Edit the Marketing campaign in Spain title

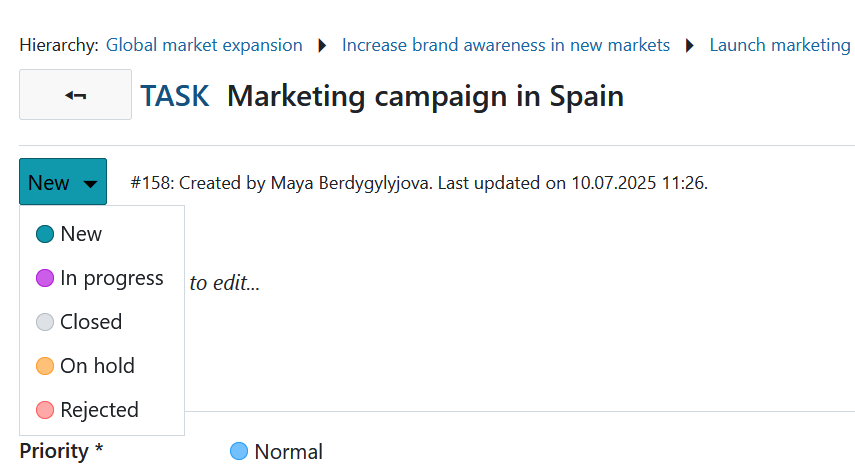click(x=425, y=96)
